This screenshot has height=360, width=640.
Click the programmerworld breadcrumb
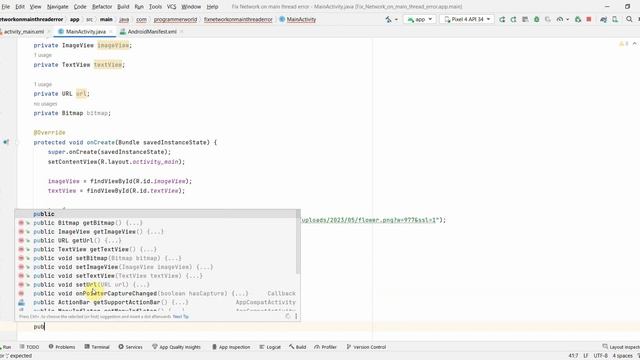[176, 19]
